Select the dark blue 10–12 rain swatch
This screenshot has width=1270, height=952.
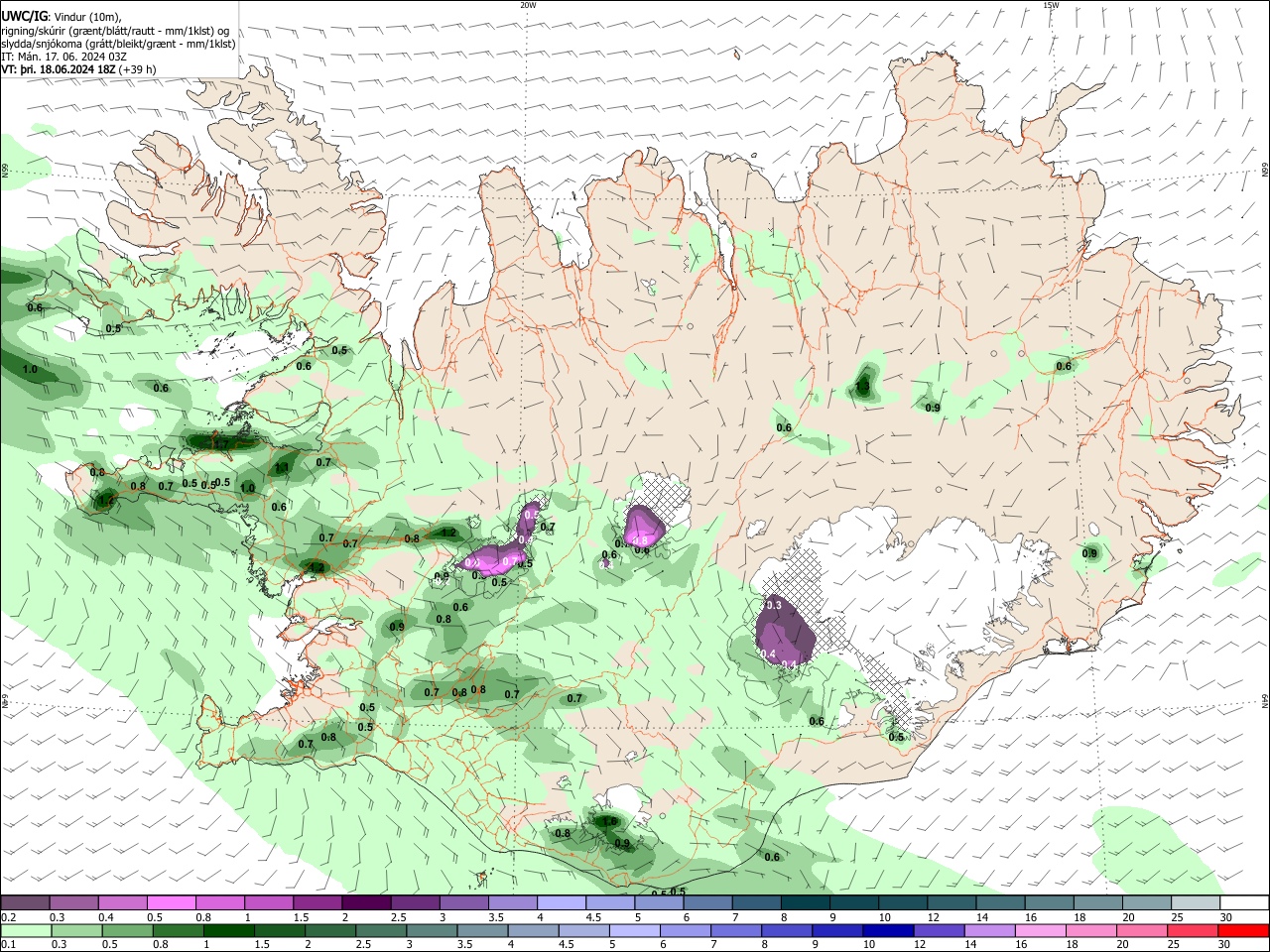click(888, 930)
